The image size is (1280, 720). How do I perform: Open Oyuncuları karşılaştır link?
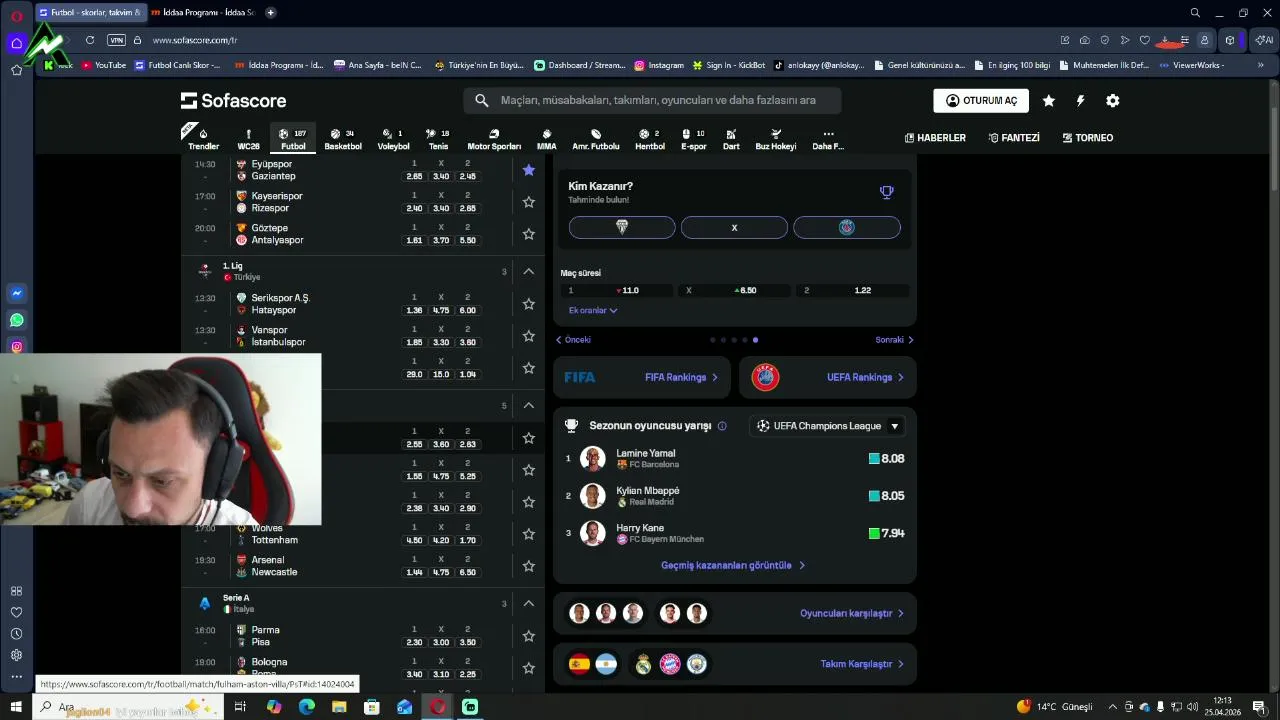(851, 614)
